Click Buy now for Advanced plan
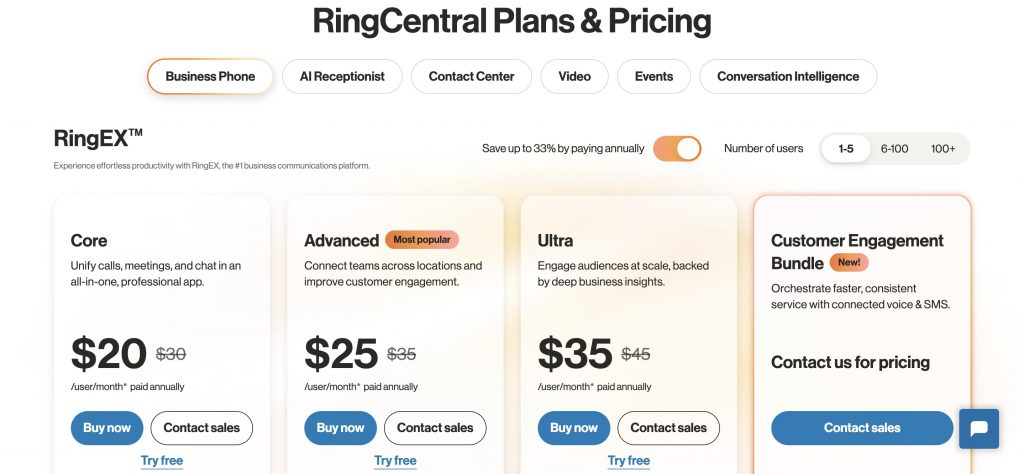 [x=340, y=428]
